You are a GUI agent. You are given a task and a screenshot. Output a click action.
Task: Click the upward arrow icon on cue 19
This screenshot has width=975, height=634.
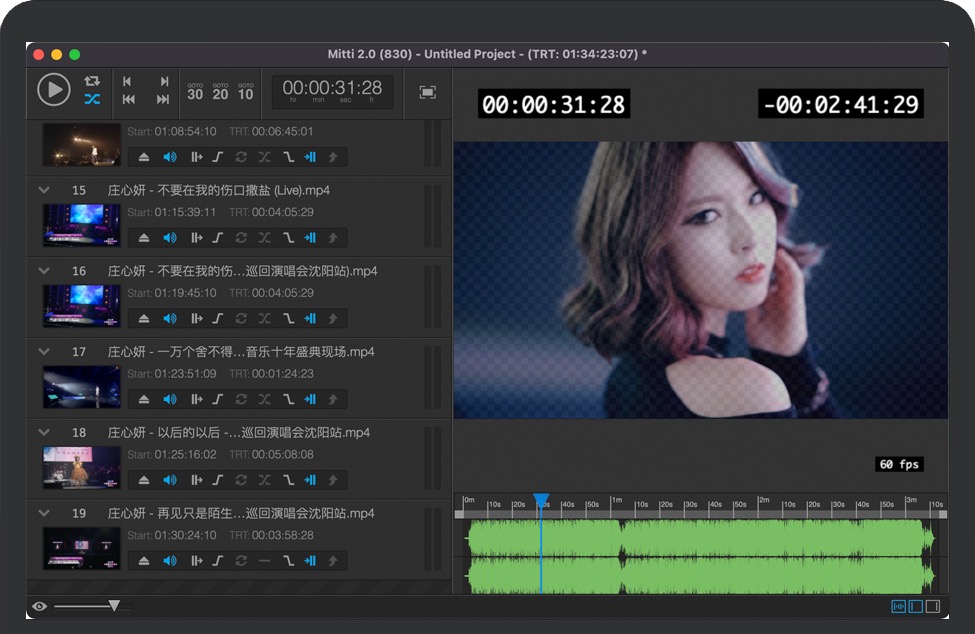click(333, 561)
